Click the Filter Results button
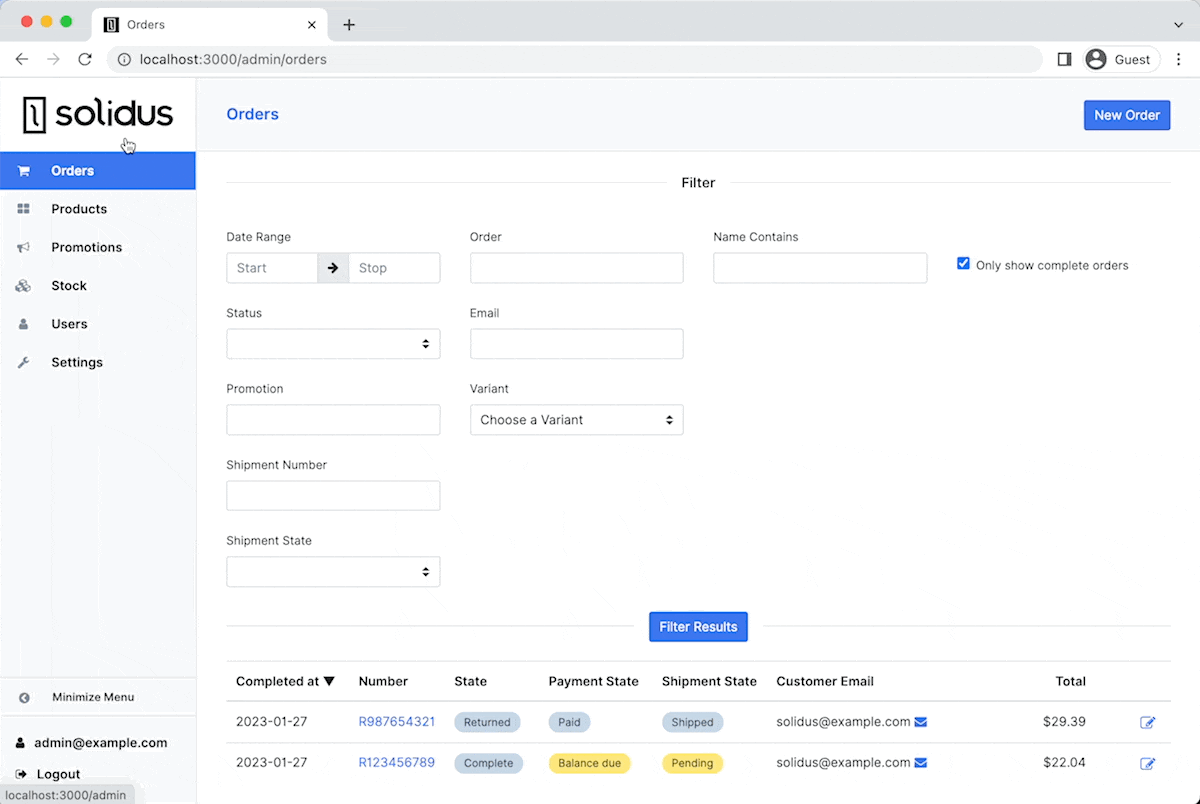Screen dimensions: 1200x804 [x=698, y=627]
